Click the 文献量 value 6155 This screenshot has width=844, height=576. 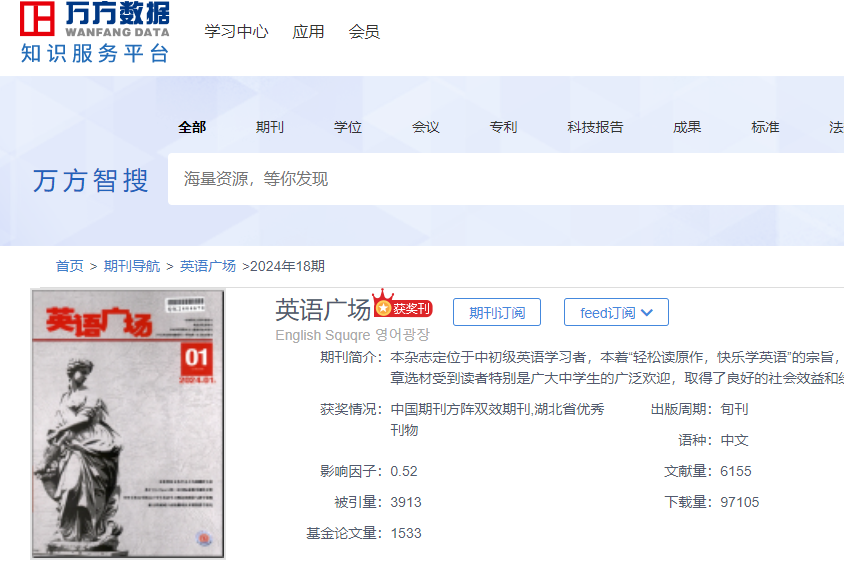[736, 472]
